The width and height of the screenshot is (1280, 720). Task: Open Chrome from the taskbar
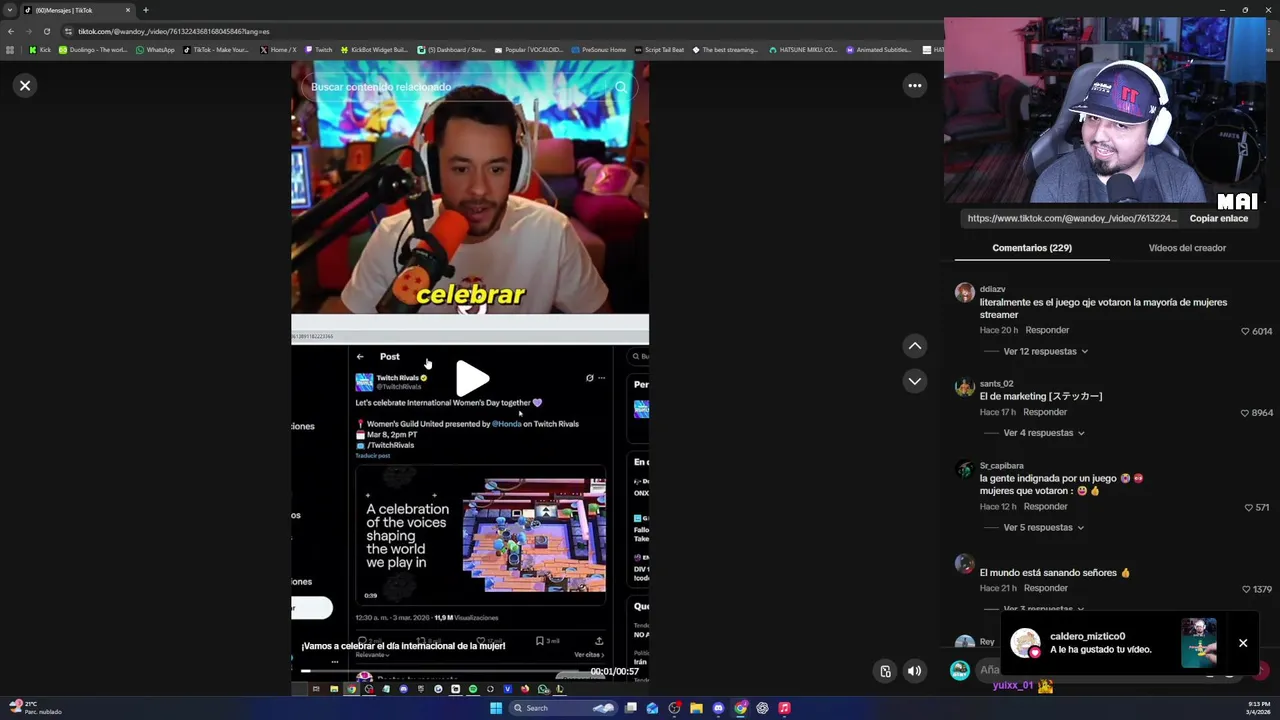click(740, 708)
